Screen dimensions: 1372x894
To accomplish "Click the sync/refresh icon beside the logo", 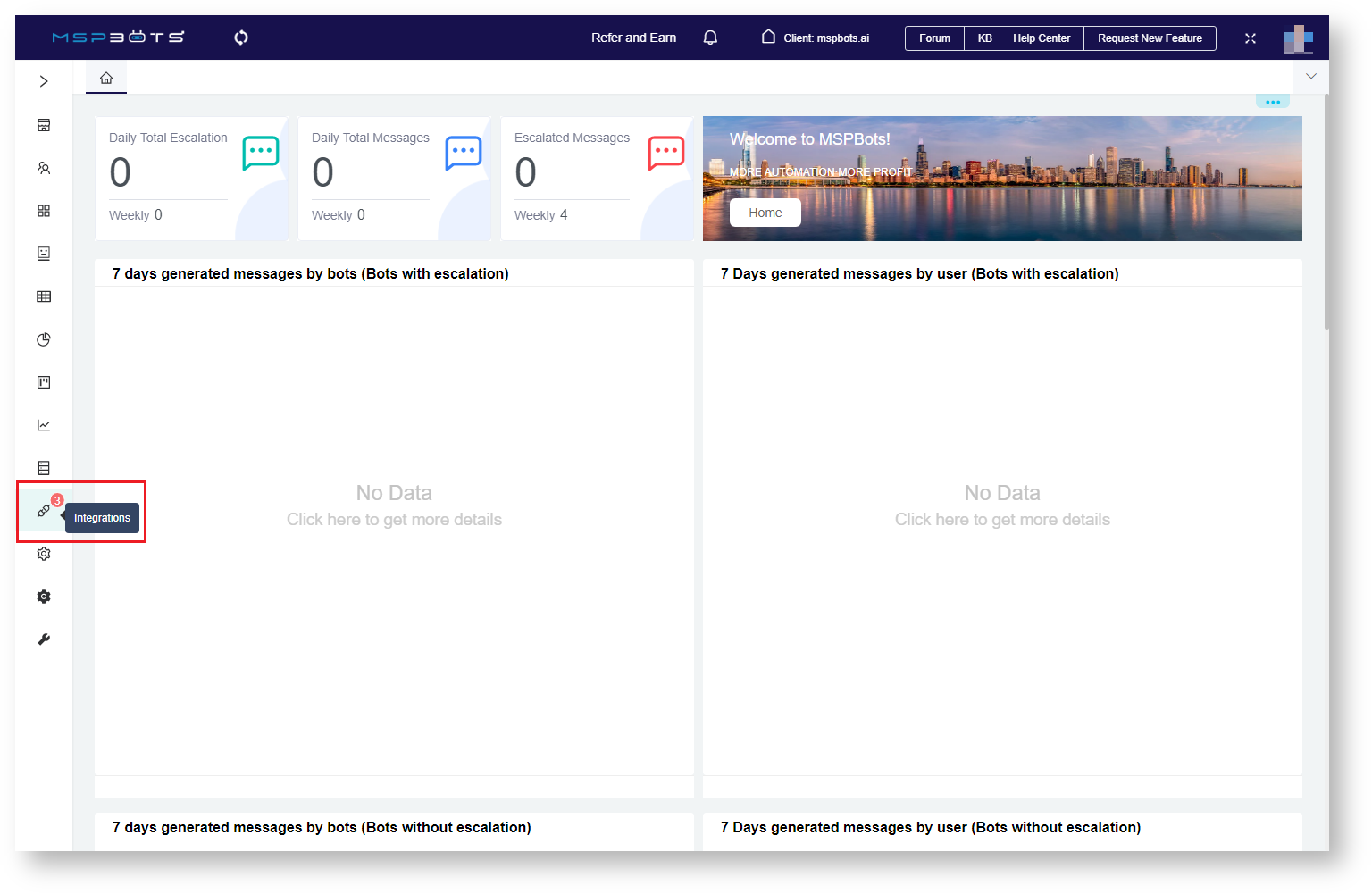I will coord(240,38).
